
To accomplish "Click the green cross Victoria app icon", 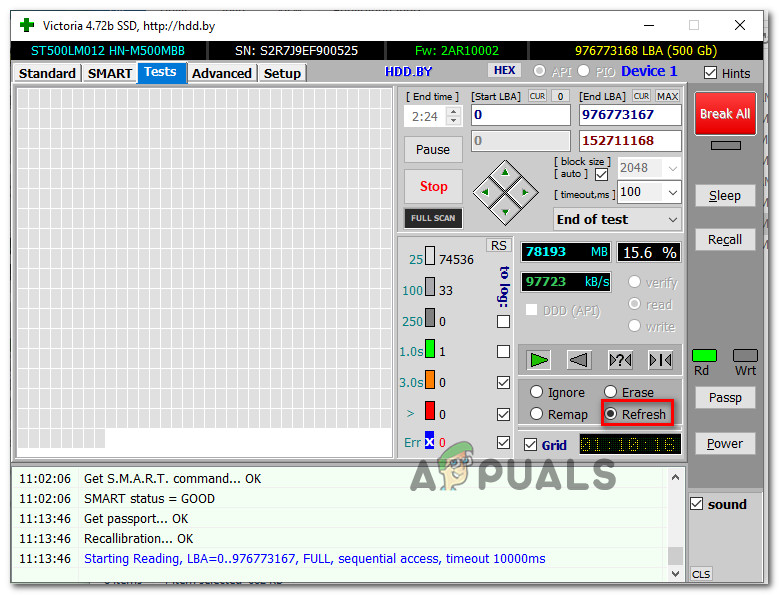I will pos(27,25).
